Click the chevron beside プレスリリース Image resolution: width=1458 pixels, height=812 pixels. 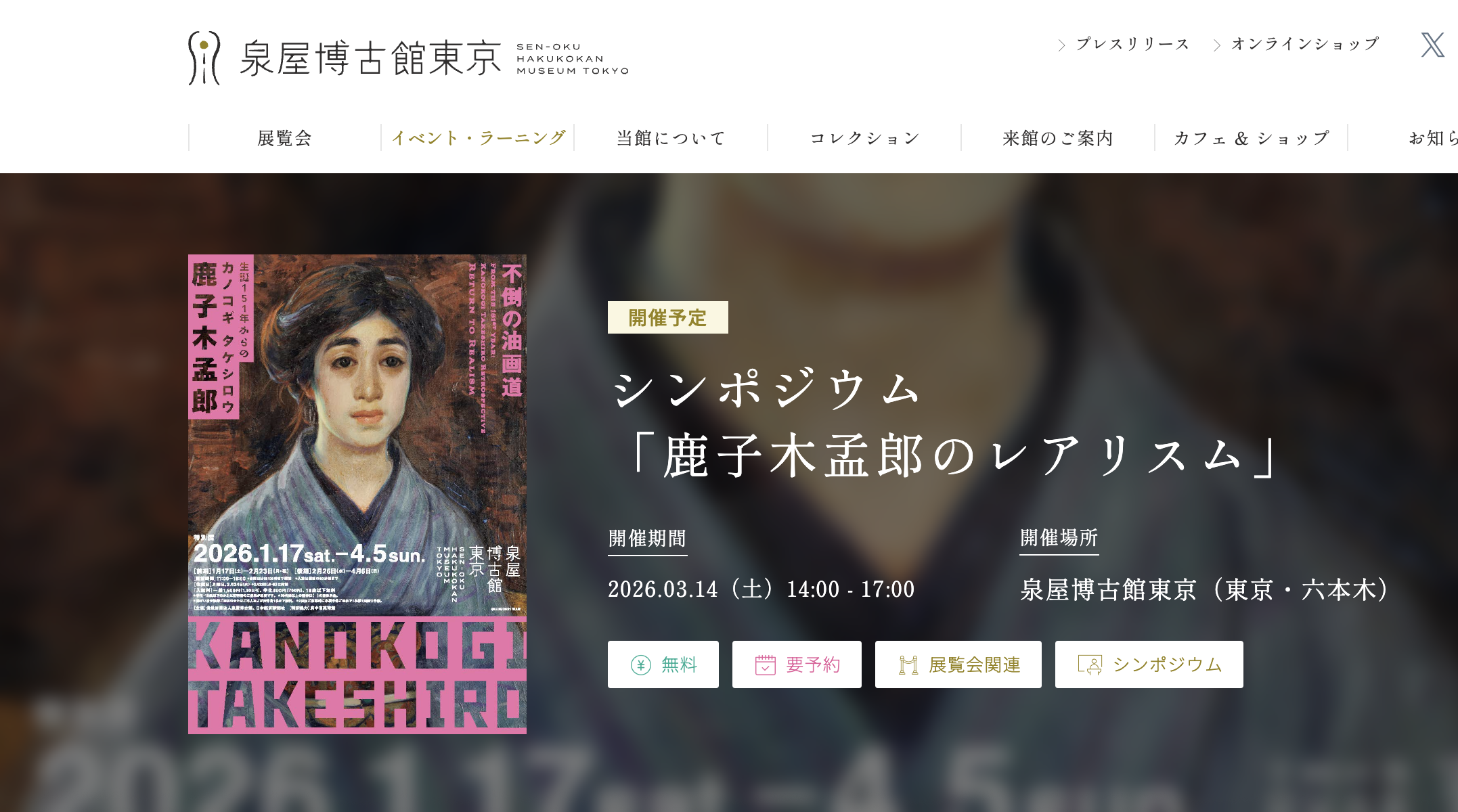point(1061,45)
